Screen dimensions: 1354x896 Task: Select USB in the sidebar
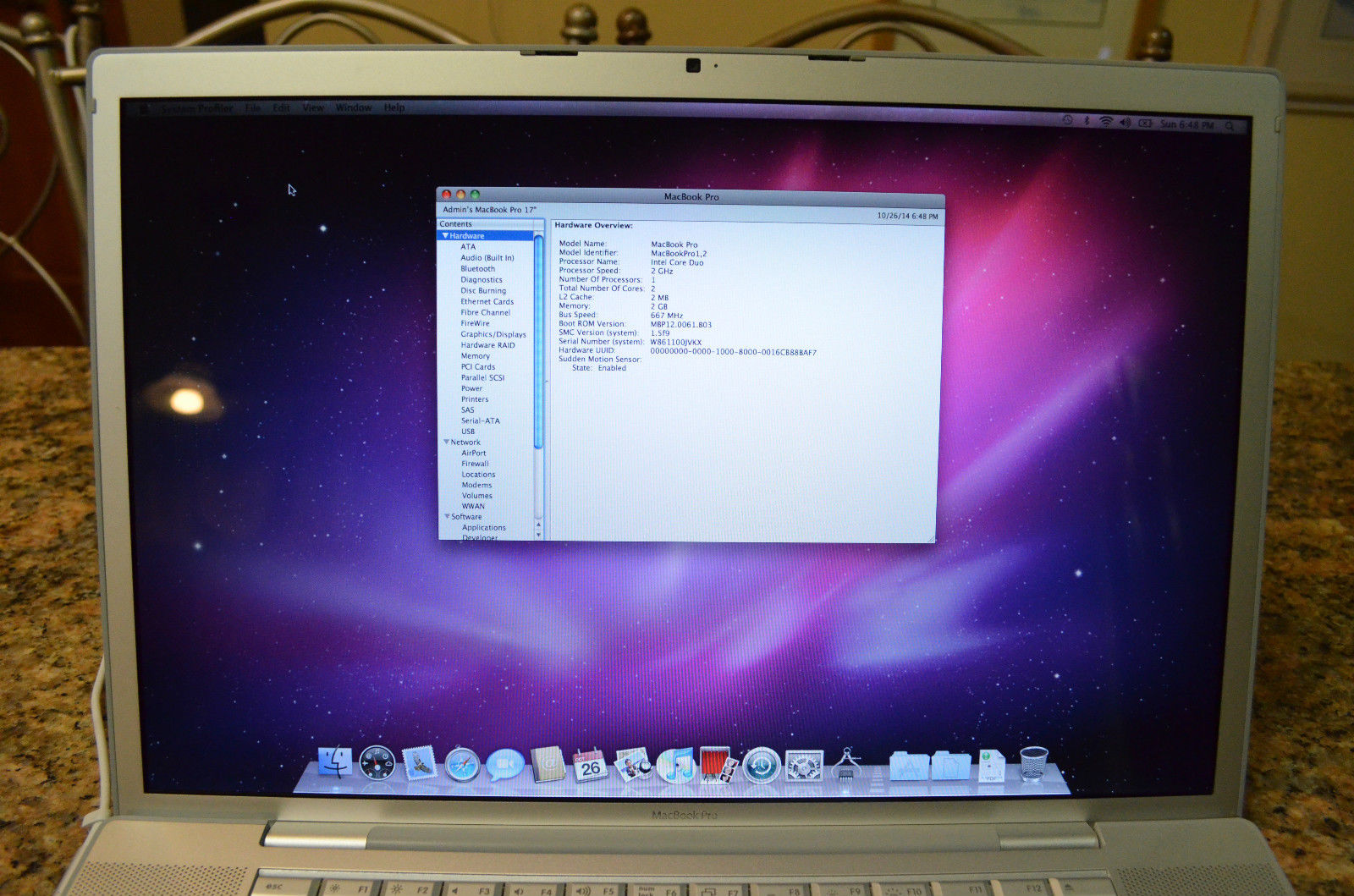(x=468, y=432)
